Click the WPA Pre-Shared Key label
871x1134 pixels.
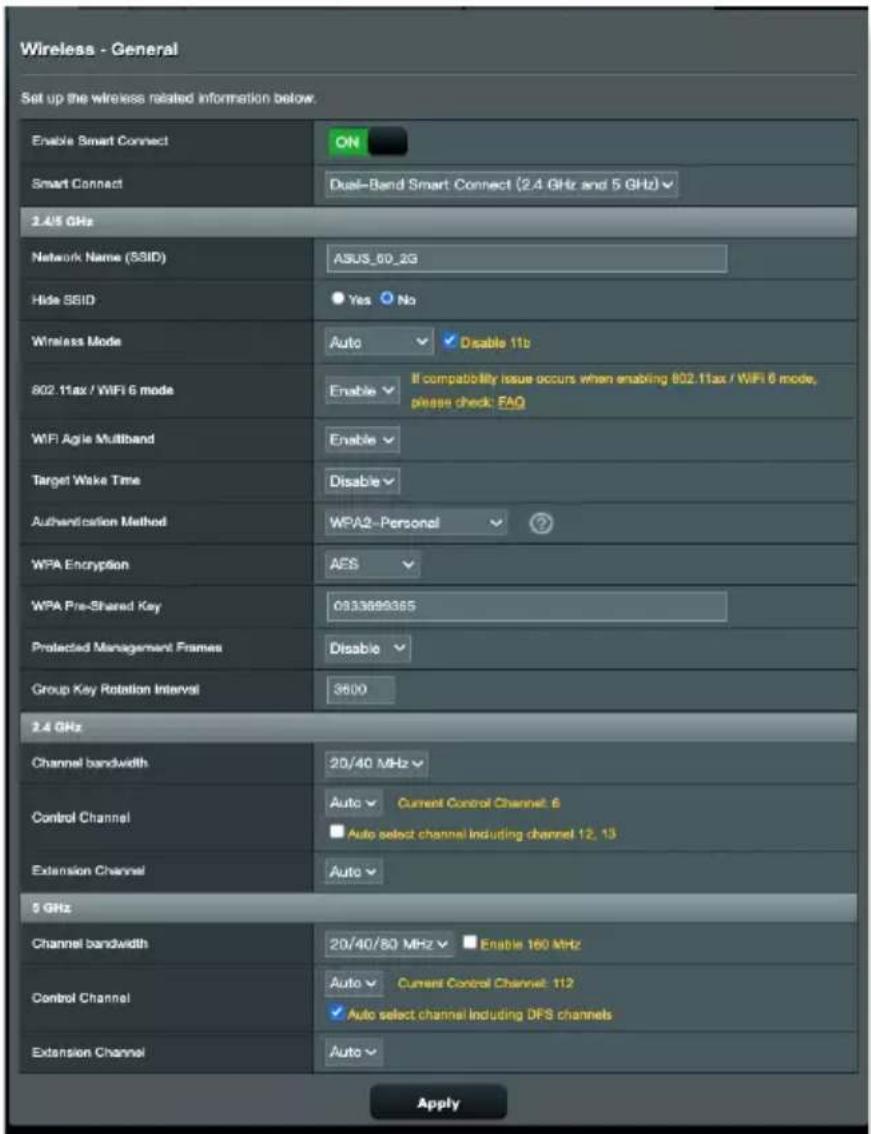[x=96, y=606]
